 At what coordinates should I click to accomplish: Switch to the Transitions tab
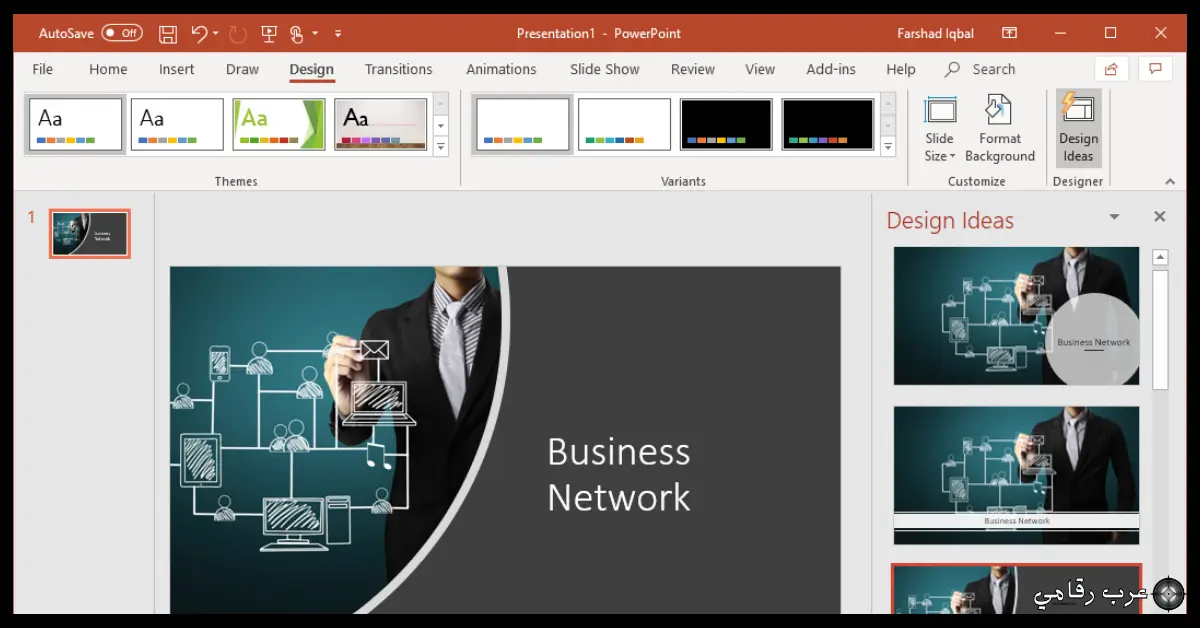[x=398, y=69]
